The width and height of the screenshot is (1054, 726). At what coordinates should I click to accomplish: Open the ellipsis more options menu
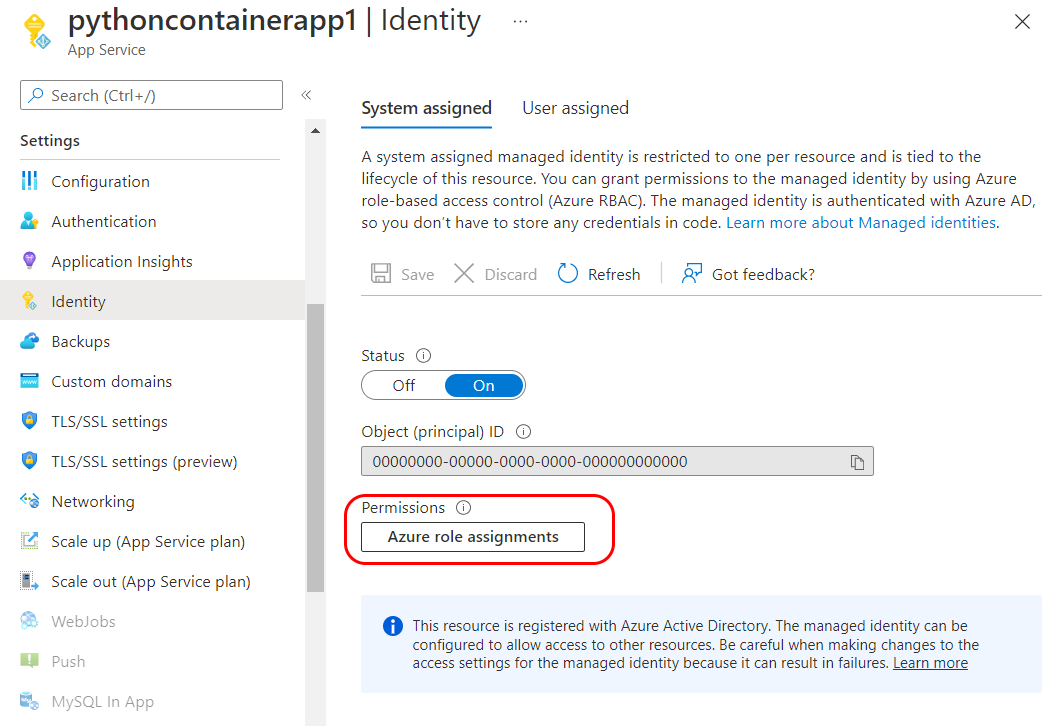pyautogui.click(x=520, y=22)
